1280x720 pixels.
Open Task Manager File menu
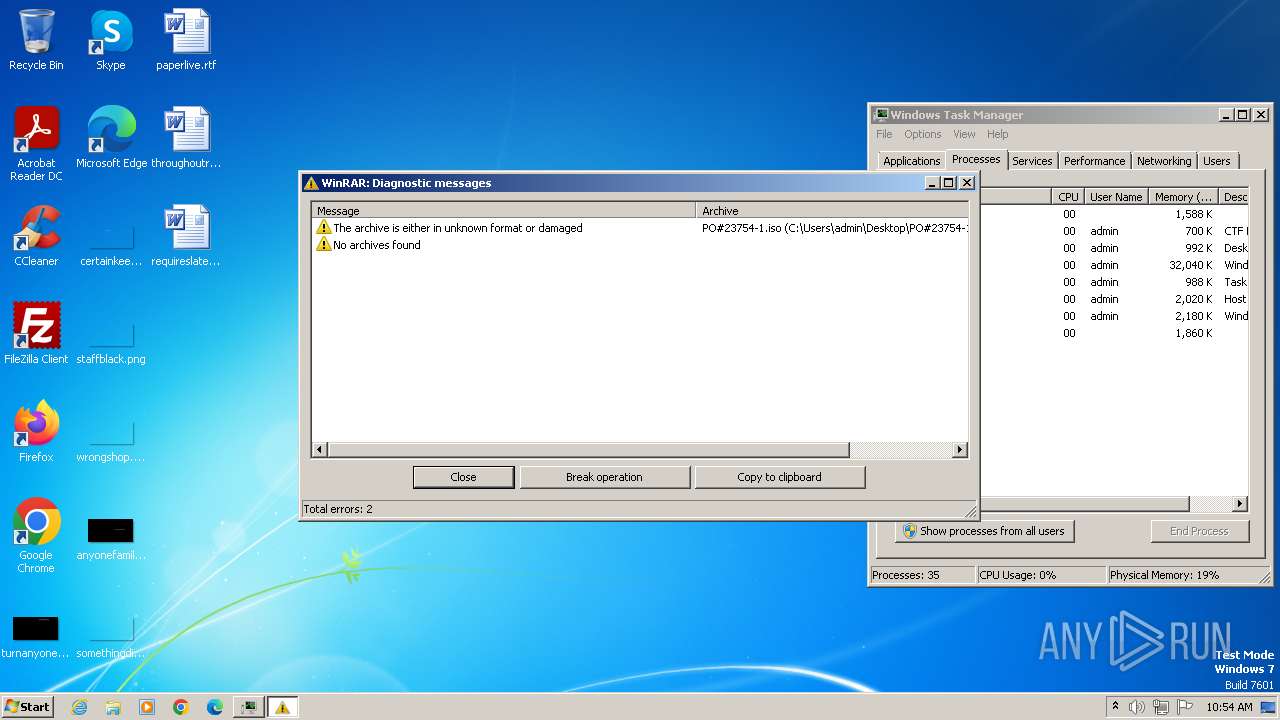(x=884, y=134)
